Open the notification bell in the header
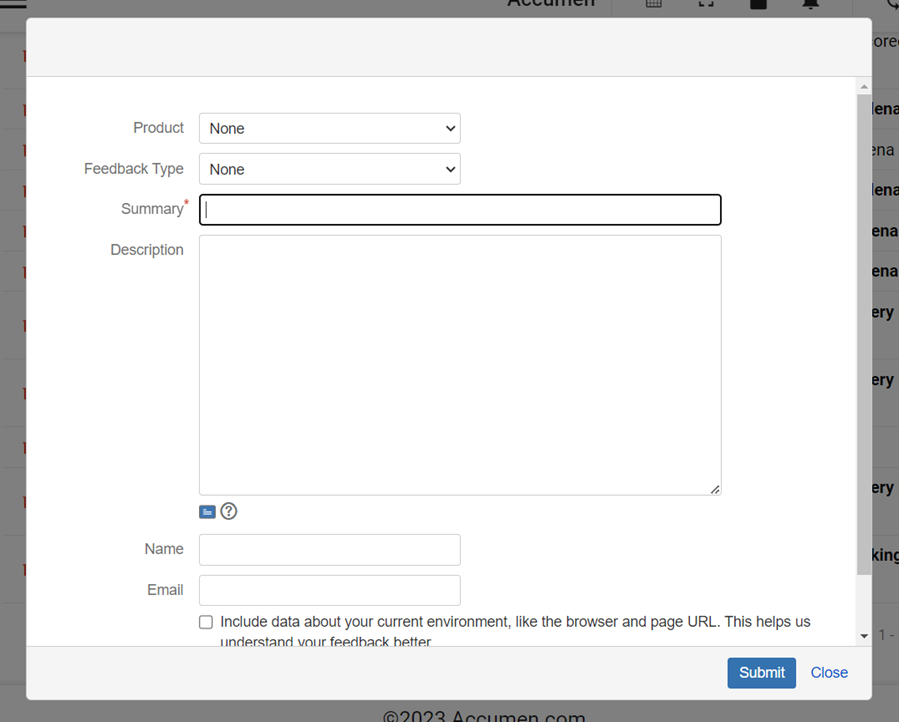The image size is (899, 722). [810, 5]
